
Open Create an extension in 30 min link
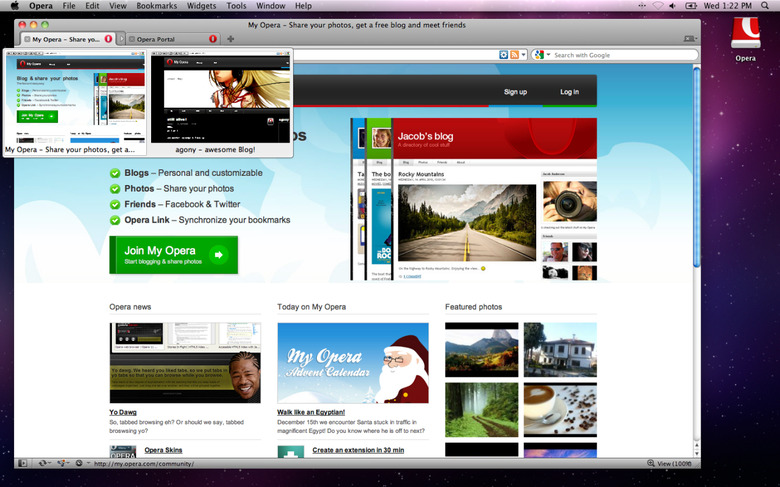[x=358, y=450]
